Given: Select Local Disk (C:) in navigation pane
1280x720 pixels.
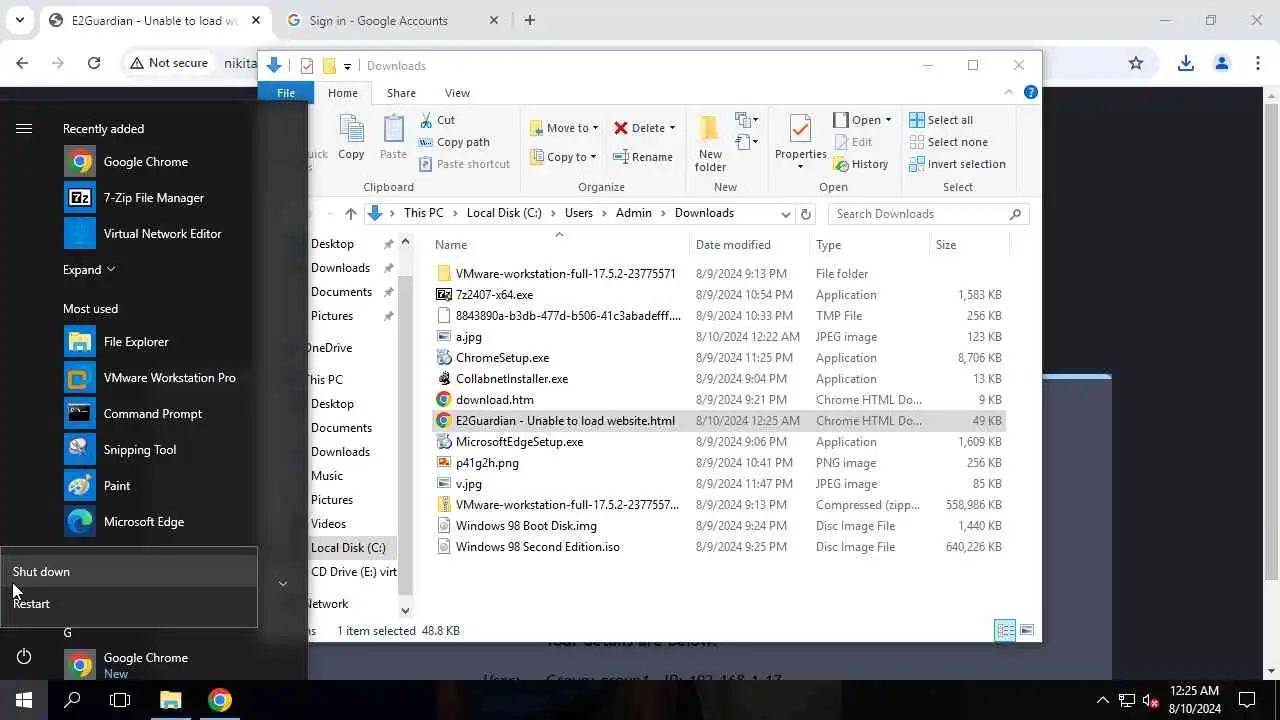Looking at the screenshot, I should pyautogui.click(x=348, y=548).
